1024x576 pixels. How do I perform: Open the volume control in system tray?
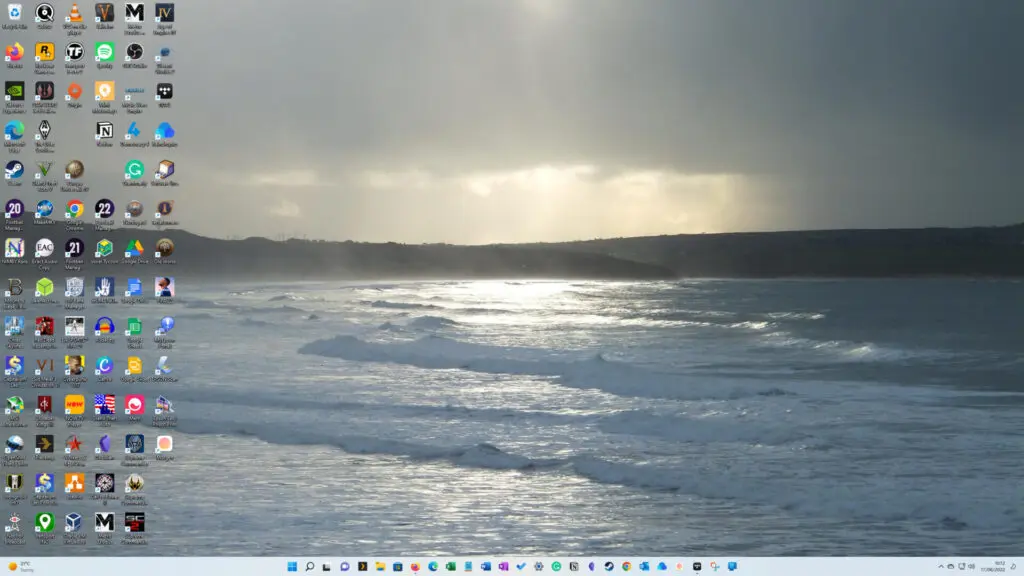click(971, 566)
